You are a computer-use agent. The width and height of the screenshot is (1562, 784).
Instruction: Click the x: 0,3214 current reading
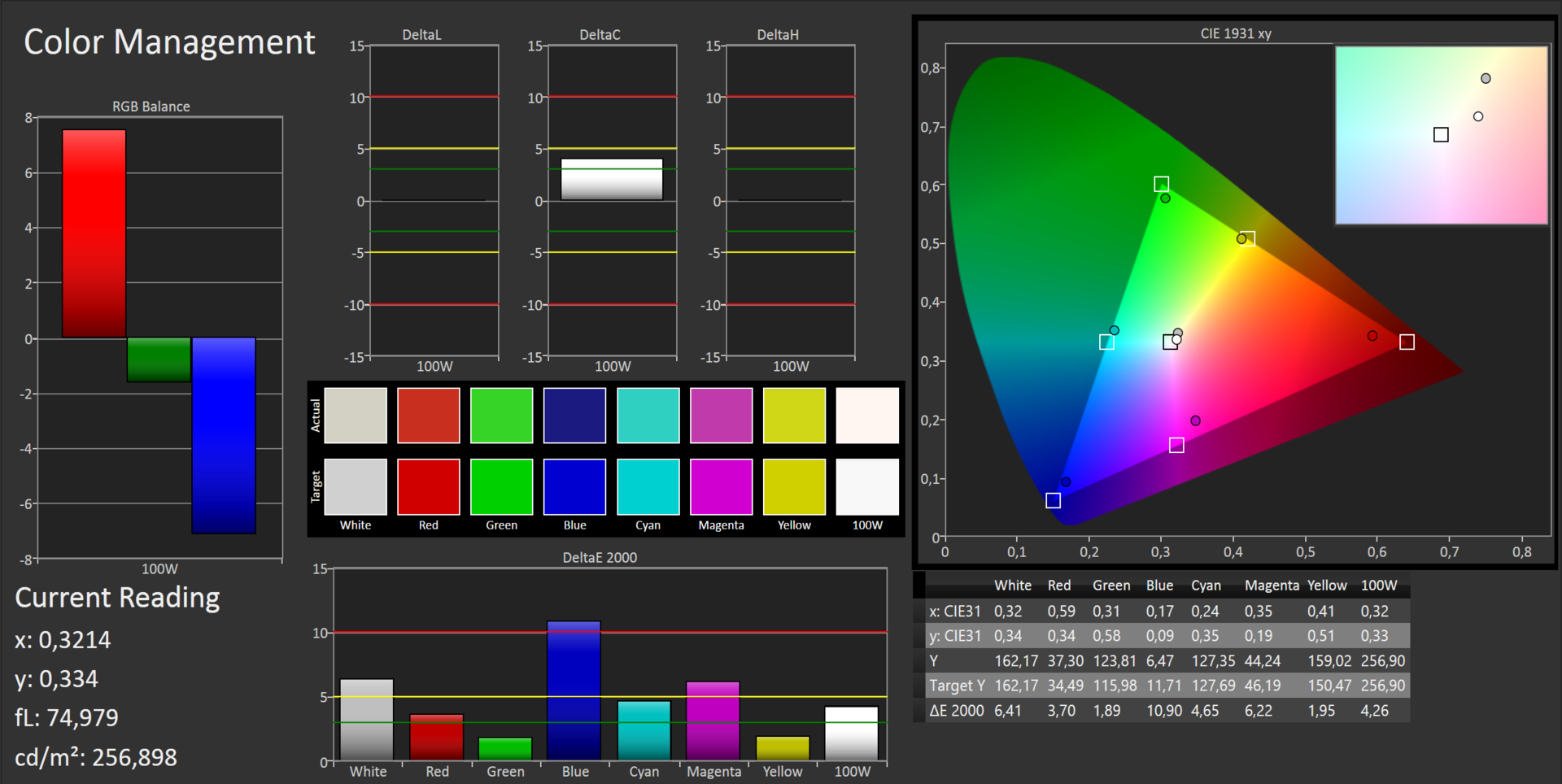tap(63, 640)
